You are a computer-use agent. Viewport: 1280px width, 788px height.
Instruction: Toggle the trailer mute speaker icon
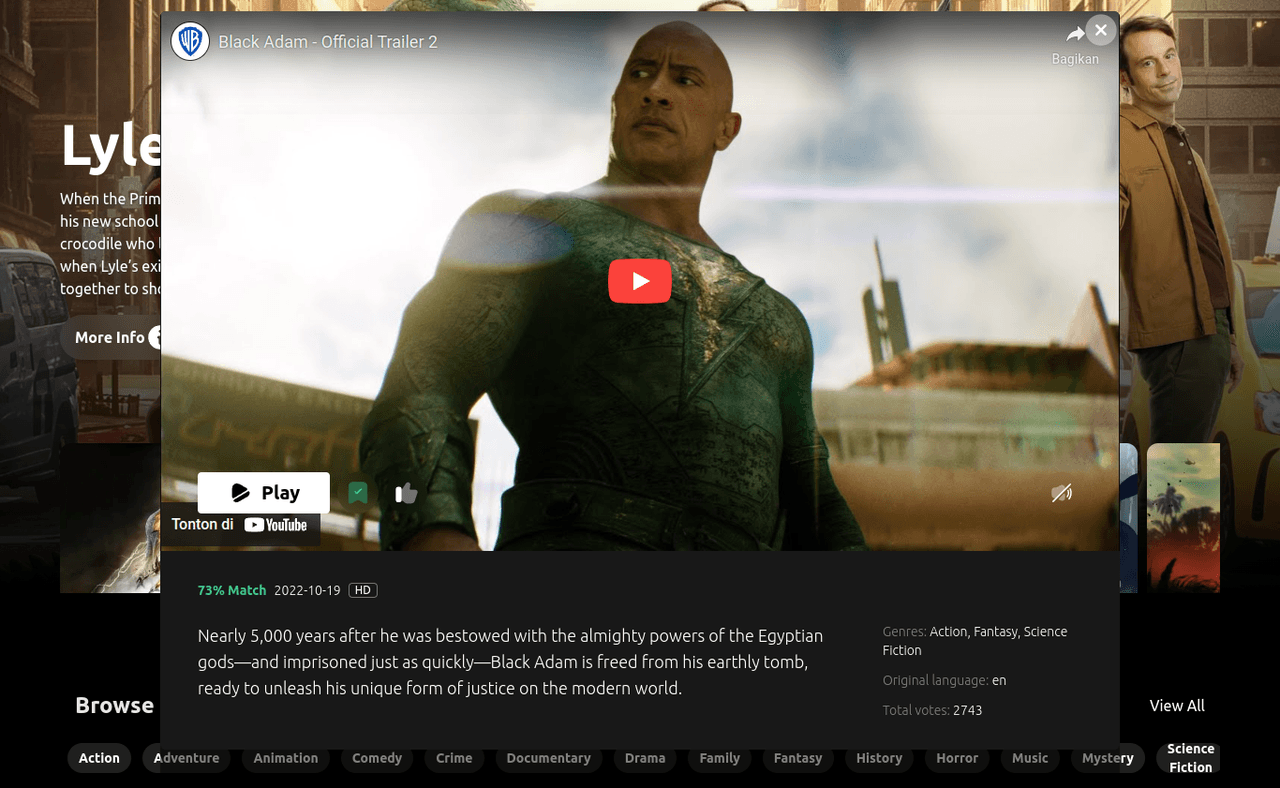click(1061, 492)
